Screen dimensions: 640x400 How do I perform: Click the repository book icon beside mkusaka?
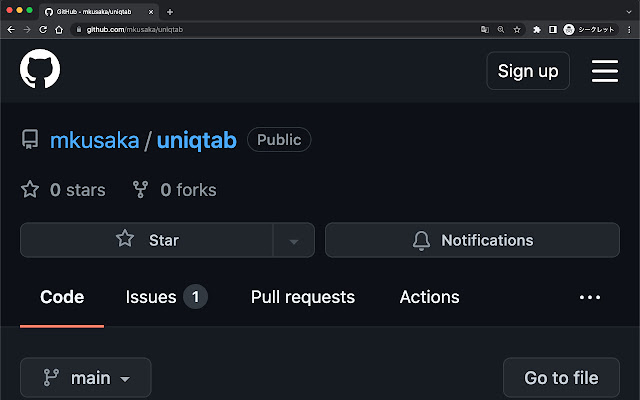pyautogui.click(x=30, y=139)
